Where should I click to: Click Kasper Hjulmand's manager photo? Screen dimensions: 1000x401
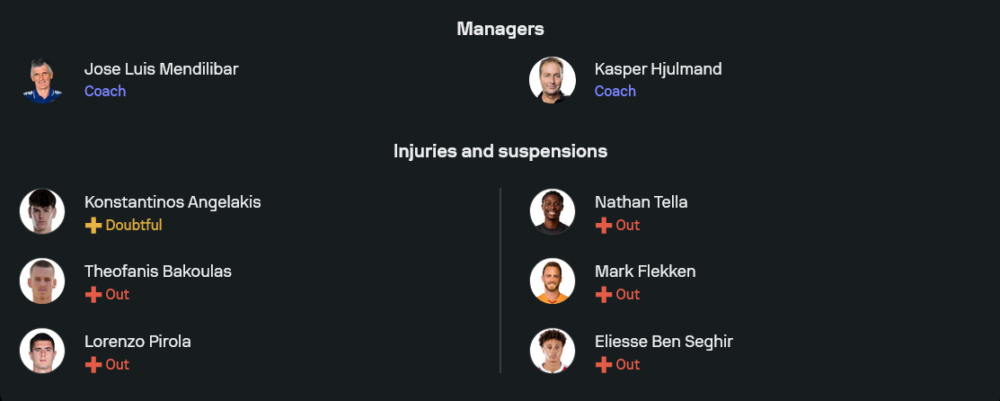[552, 80]
